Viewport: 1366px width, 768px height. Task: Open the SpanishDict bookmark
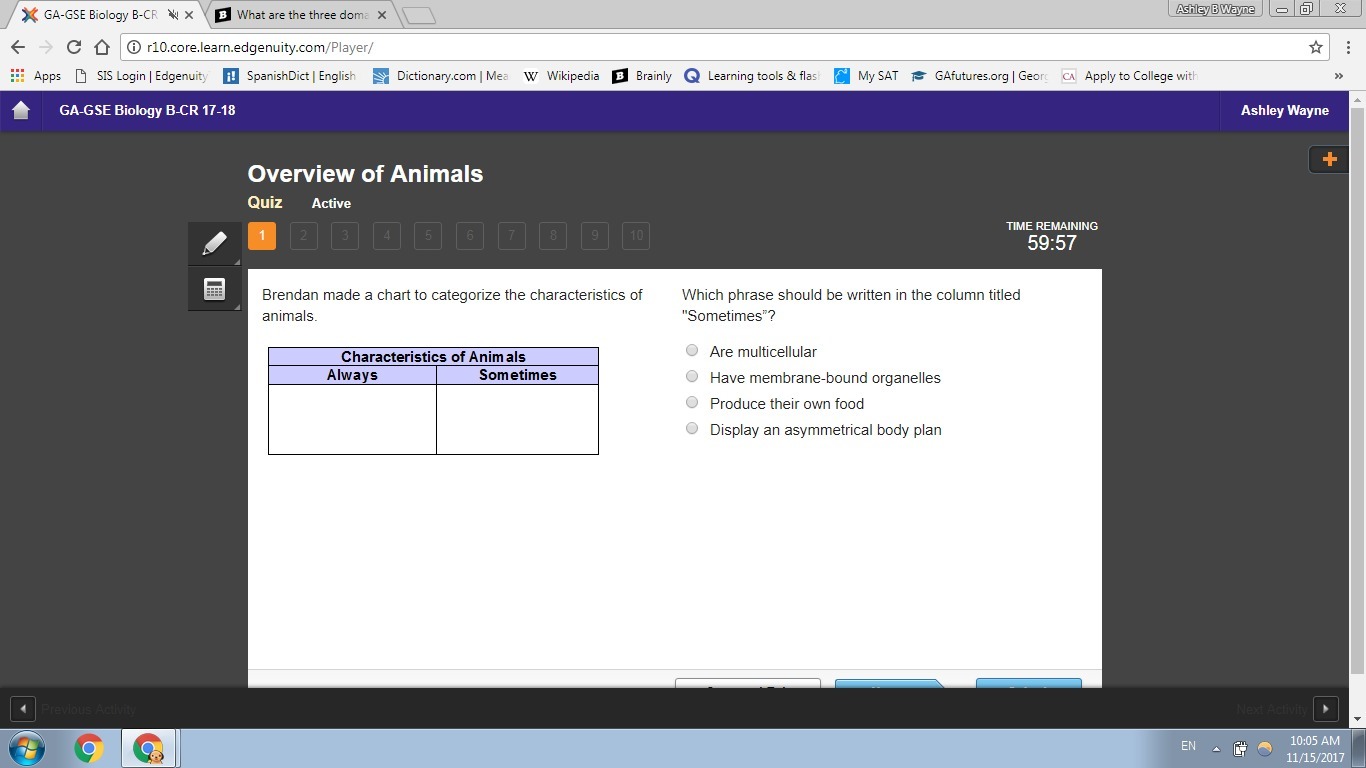(290, 76)
